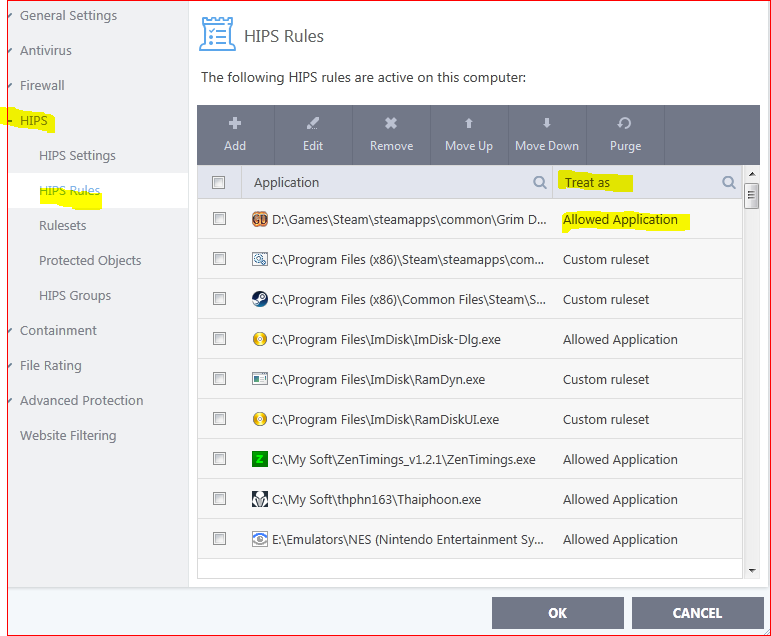This screenshot has height=636, width=771.
Task: Click the rules list scroll-down arrow
Action: tap(752, 570)
